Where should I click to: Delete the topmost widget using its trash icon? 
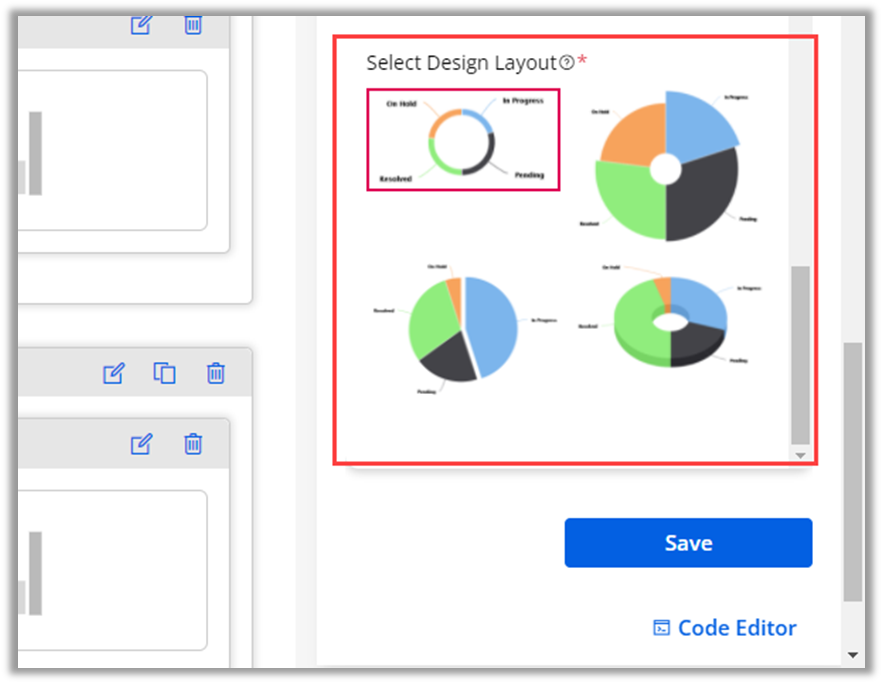tap(193, 24)
